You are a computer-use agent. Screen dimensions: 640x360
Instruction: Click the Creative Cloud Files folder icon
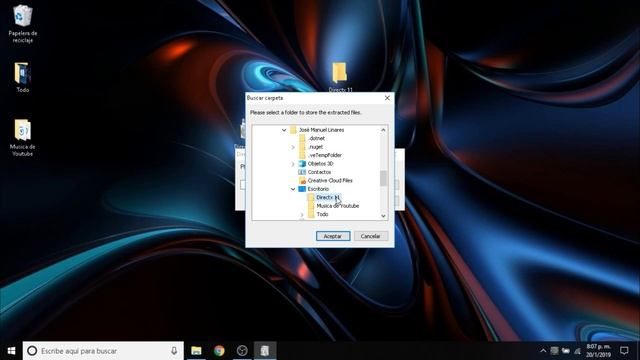pyautogui.click(x=302, y=180)
